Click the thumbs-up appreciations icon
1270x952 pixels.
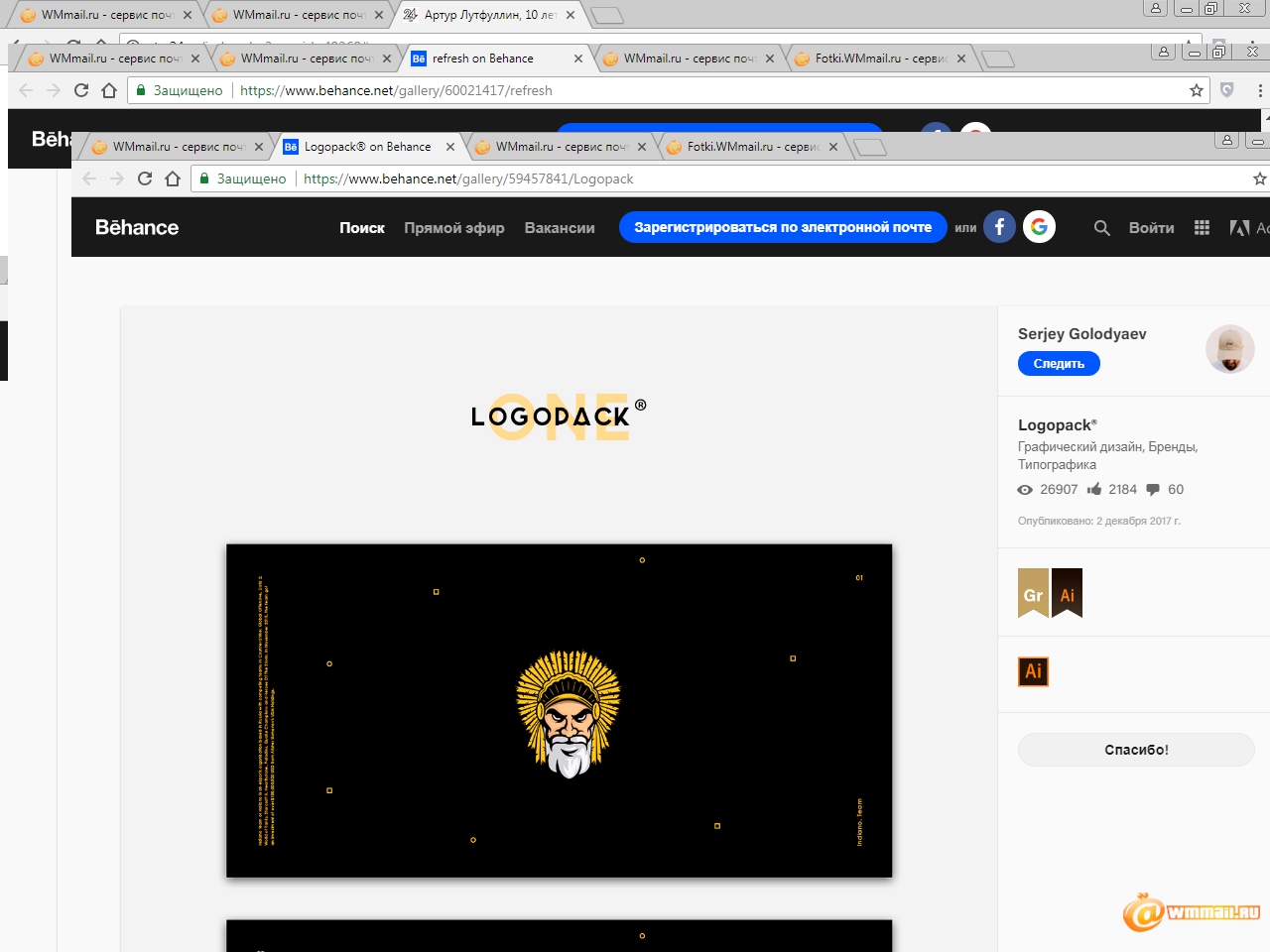coord(1094,489)
